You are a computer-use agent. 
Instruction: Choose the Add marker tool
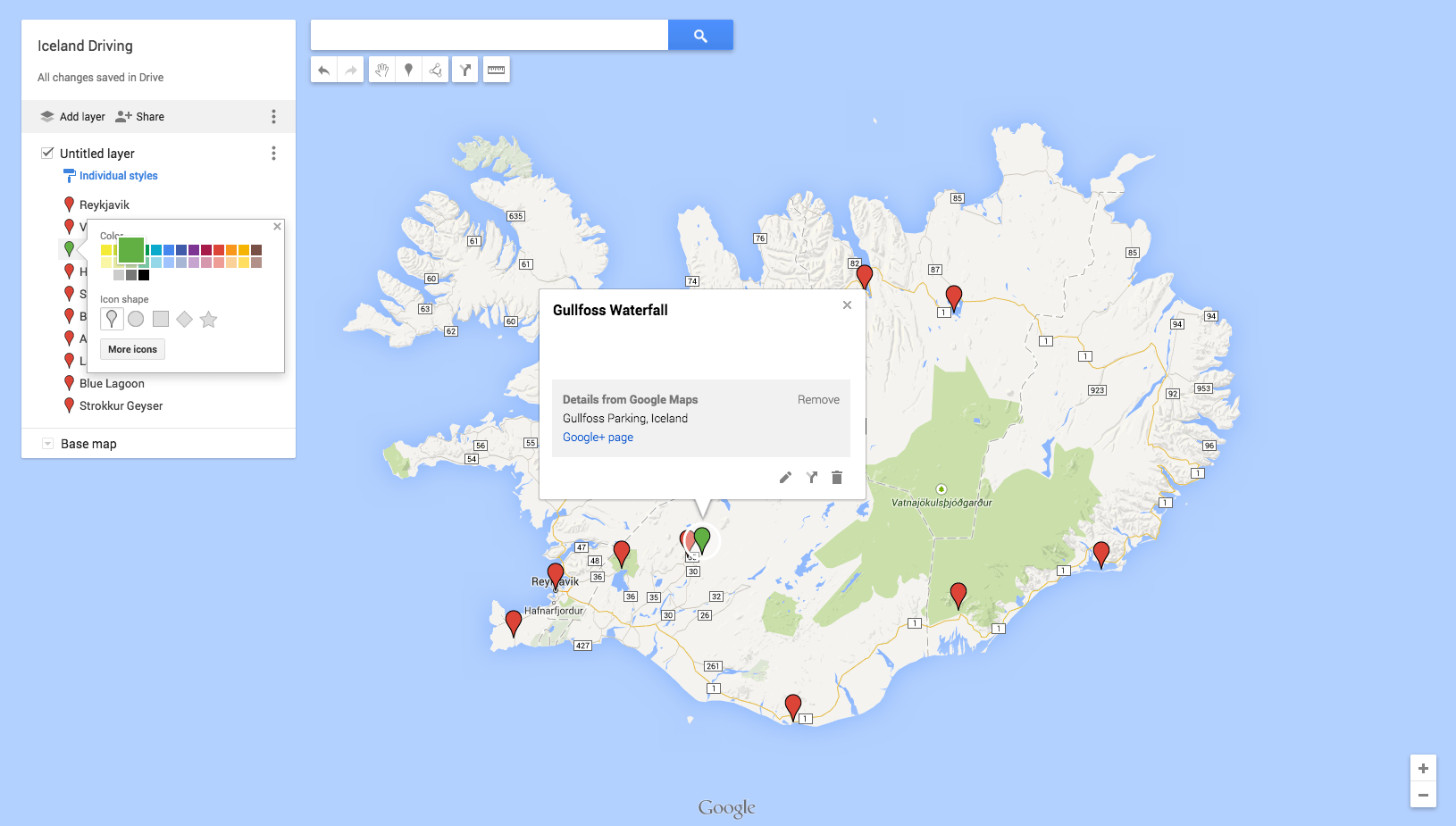[408, 70]
